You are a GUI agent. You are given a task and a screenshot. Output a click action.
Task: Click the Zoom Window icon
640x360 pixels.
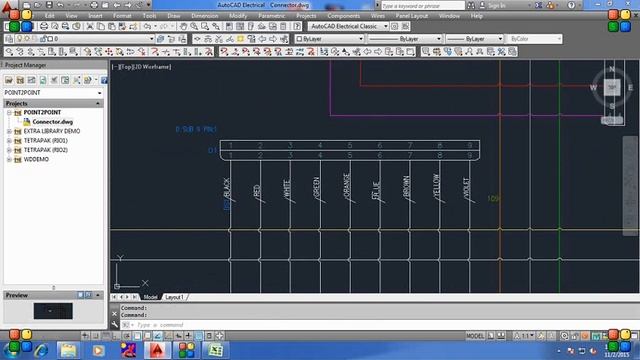pos(205,27)
